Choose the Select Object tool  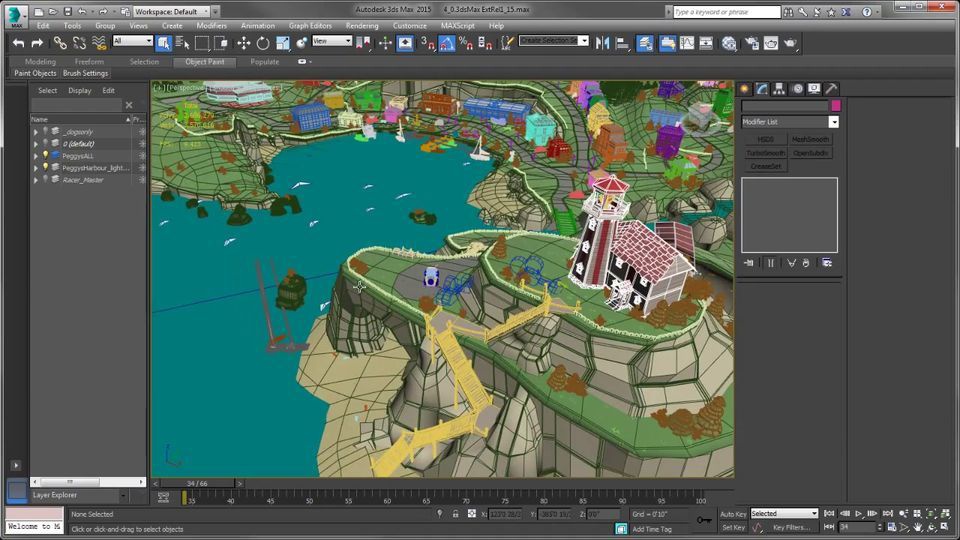[163, 43]
